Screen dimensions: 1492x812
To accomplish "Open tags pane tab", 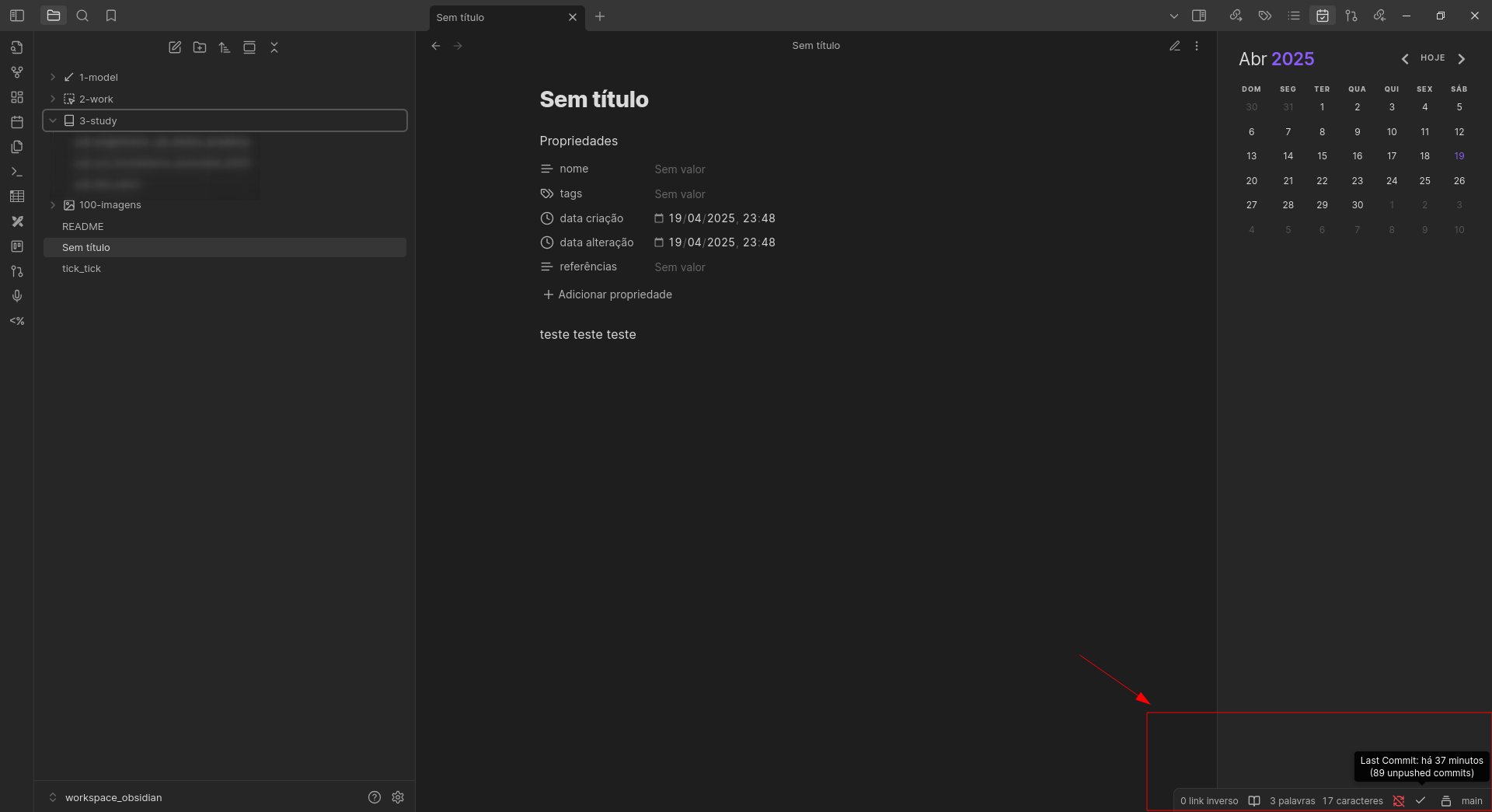I will click(1265, 16).
